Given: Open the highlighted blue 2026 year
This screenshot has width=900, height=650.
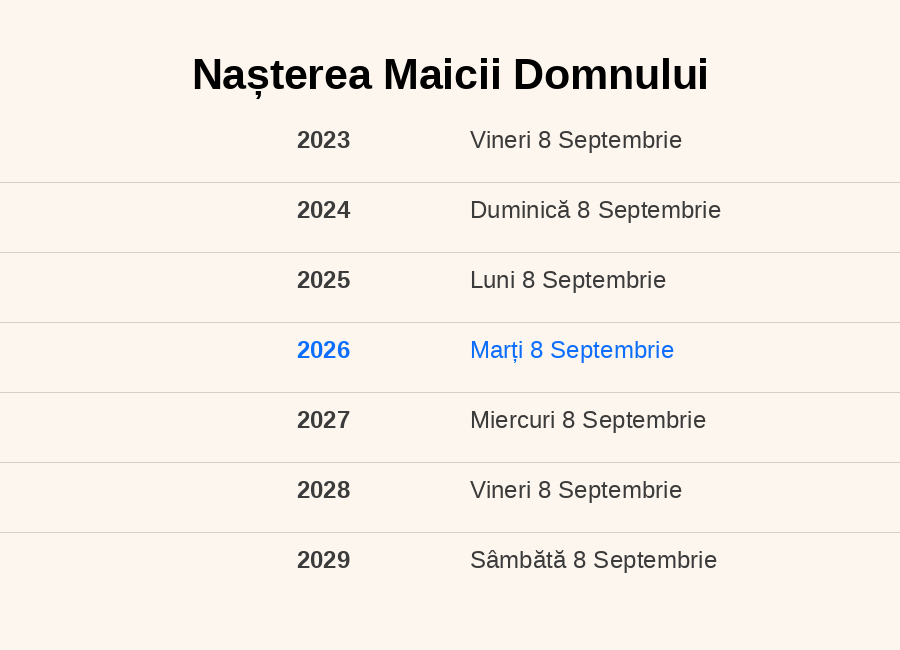Looking at the screenshot, I should click(x=323, y=350).
